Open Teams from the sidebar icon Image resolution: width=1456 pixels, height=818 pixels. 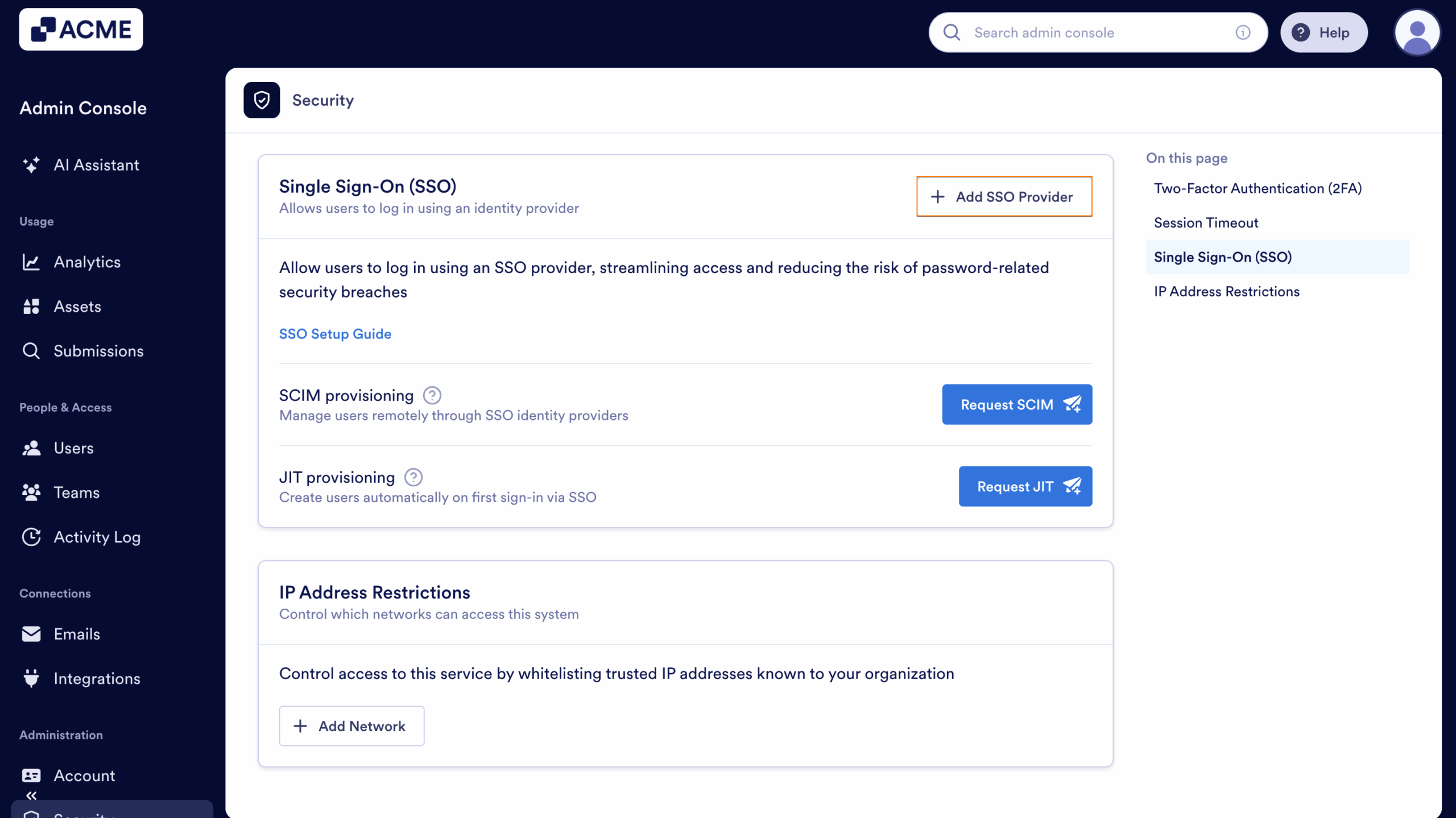[x=32, y=492]
